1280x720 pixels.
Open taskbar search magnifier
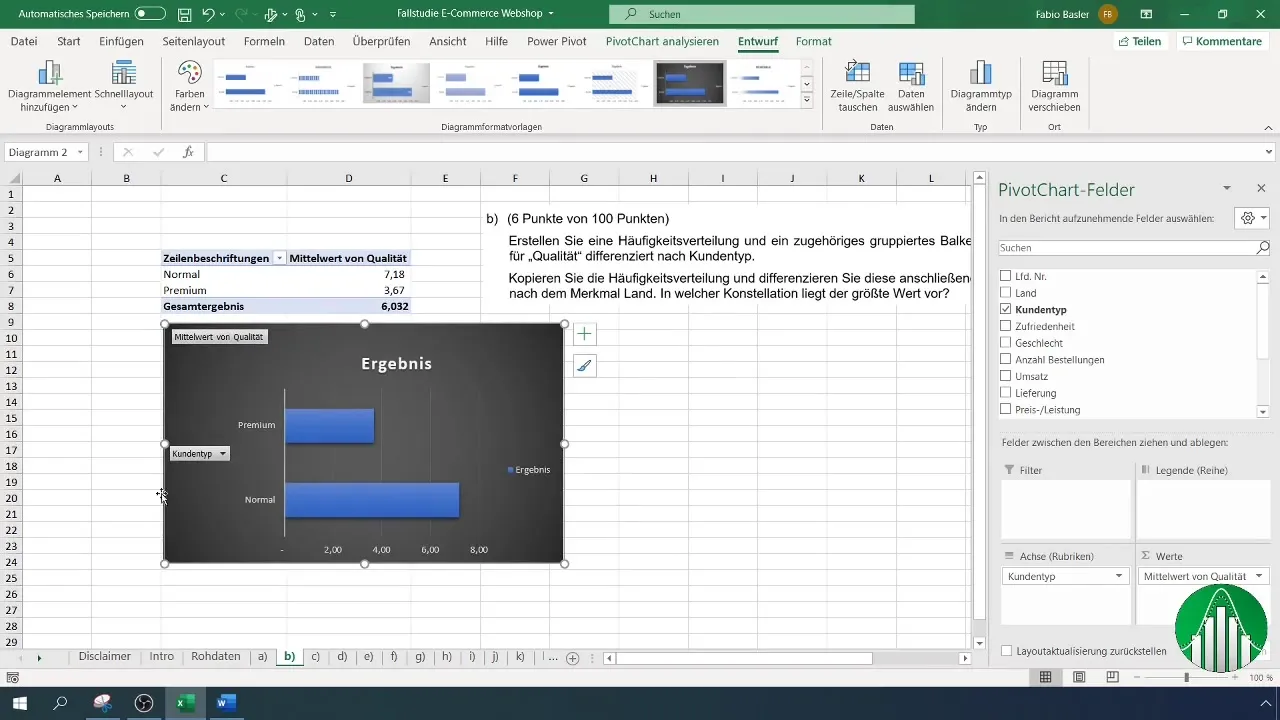tap(60, 703)
